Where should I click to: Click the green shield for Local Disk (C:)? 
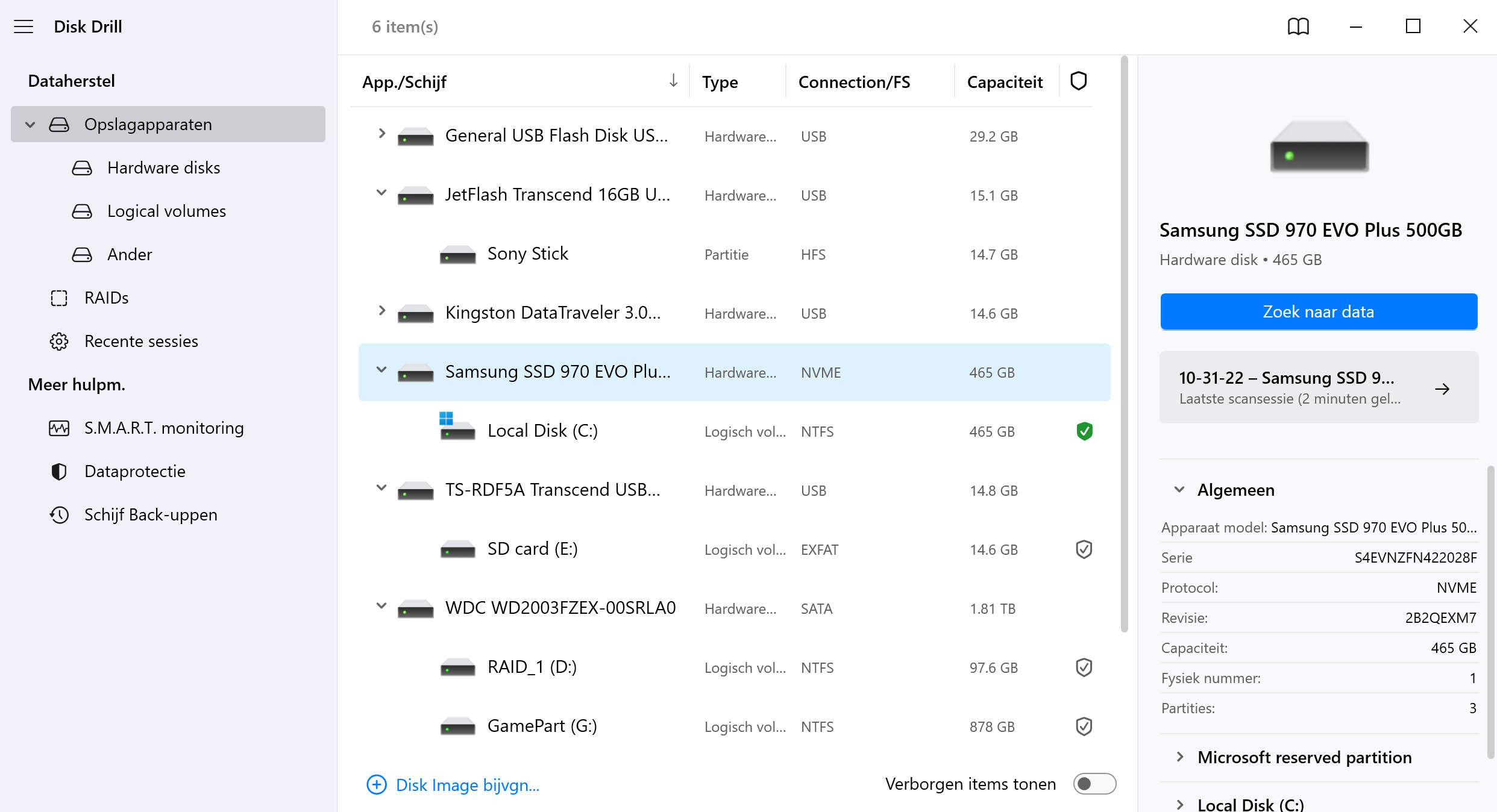[1084, 431]
